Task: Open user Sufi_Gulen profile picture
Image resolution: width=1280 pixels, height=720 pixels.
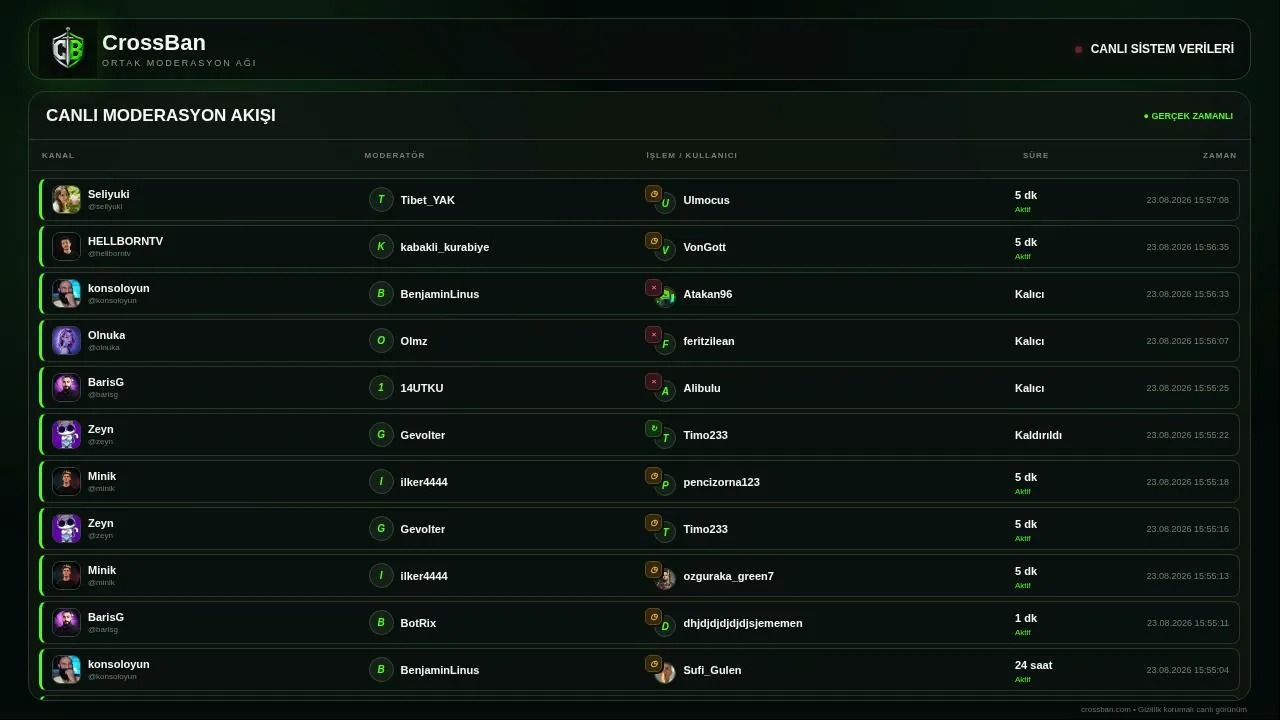Action: pyautogui.click(x=665, y=673)
